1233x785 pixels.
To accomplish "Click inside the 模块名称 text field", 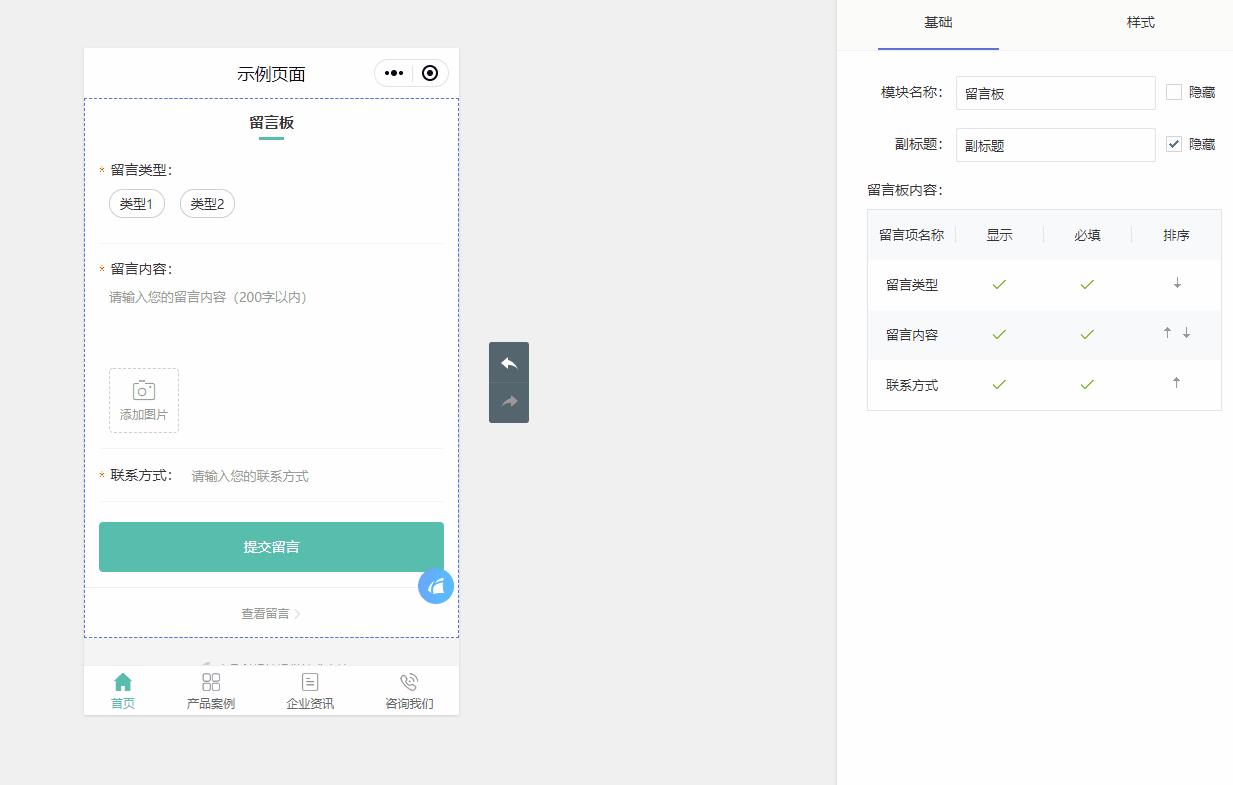I will [x=1055, y=92].
